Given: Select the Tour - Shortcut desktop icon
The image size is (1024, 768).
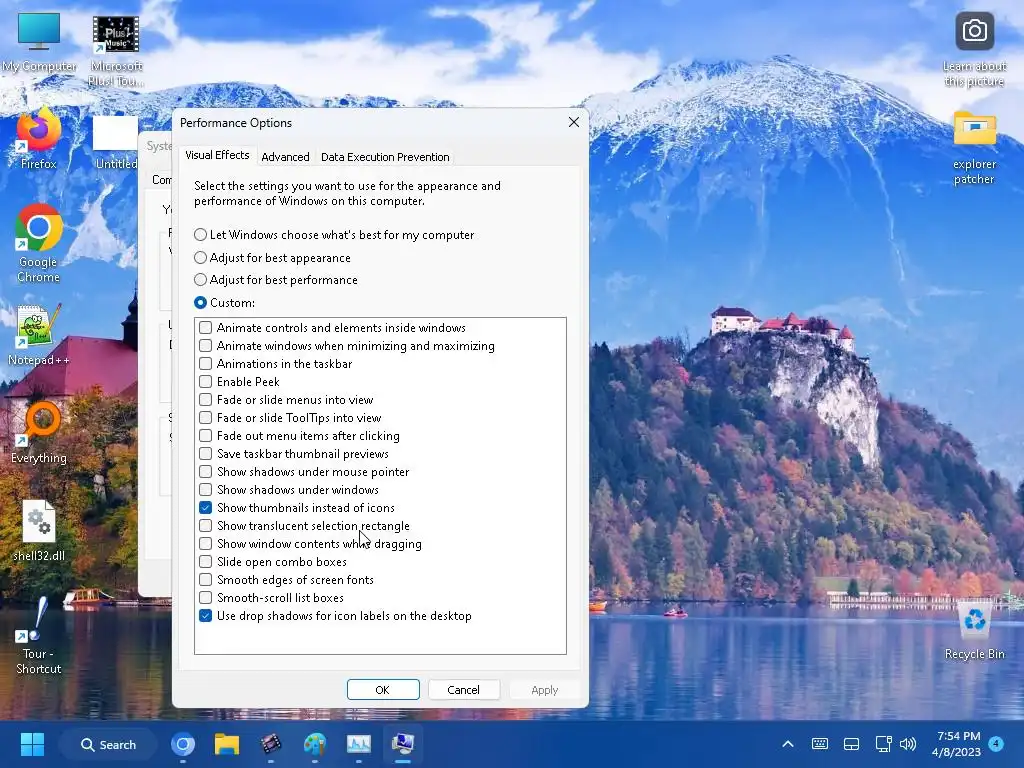Looking at the screenshot, I should click(x=39, y=636).
